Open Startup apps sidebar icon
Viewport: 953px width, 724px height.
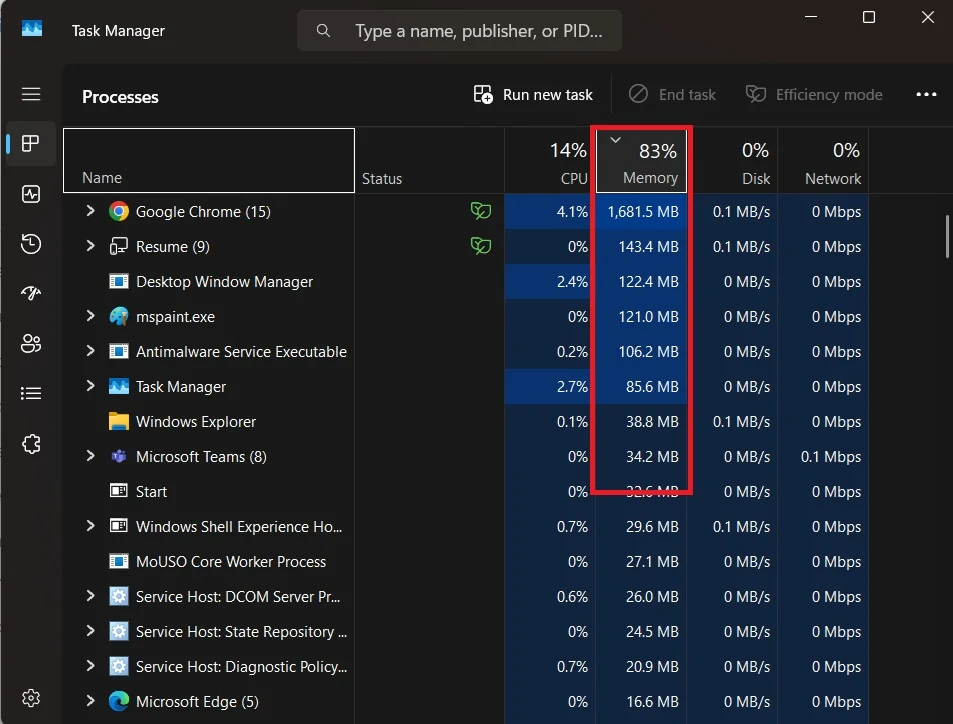[x=31, y=294]
